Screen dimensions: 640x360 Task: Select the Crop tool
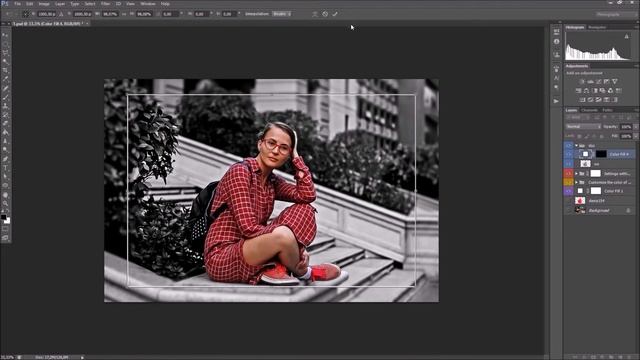[5, 70]
